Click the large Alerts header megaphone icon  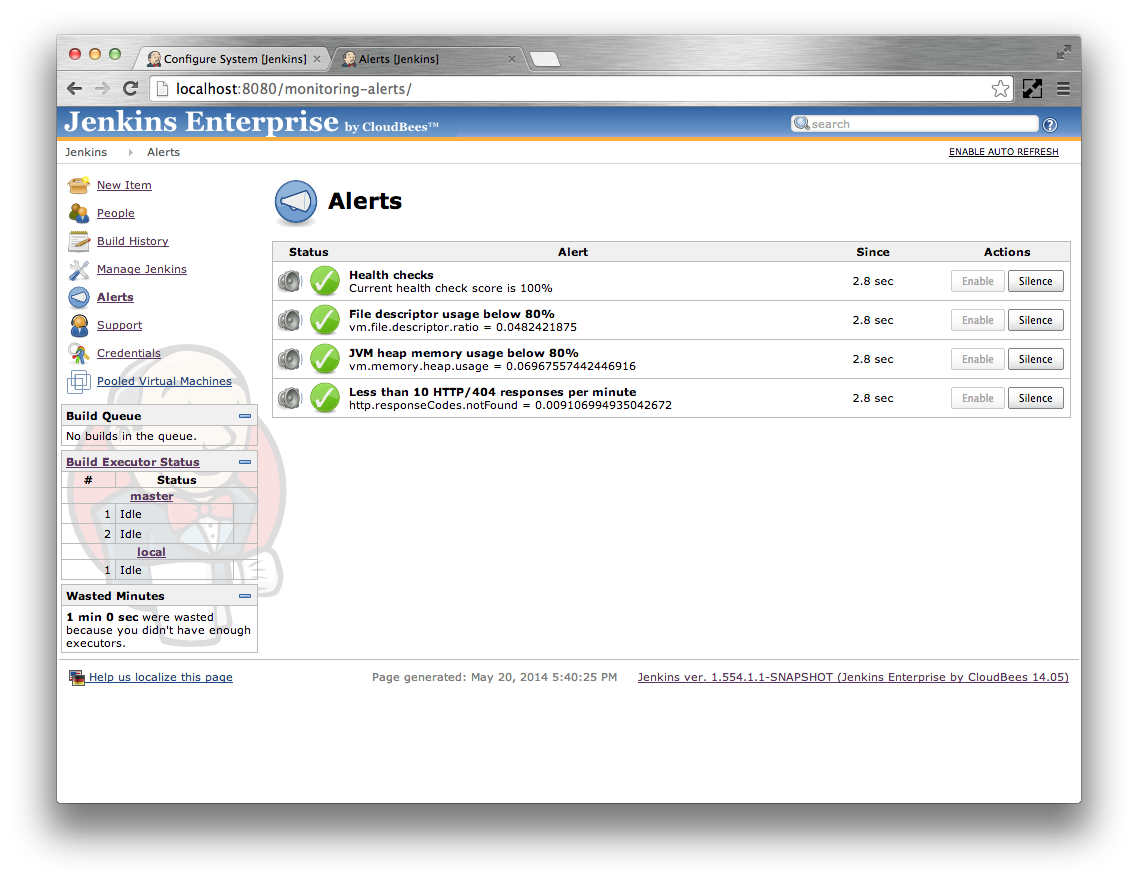pyautogui.click(x=296, y=202)
